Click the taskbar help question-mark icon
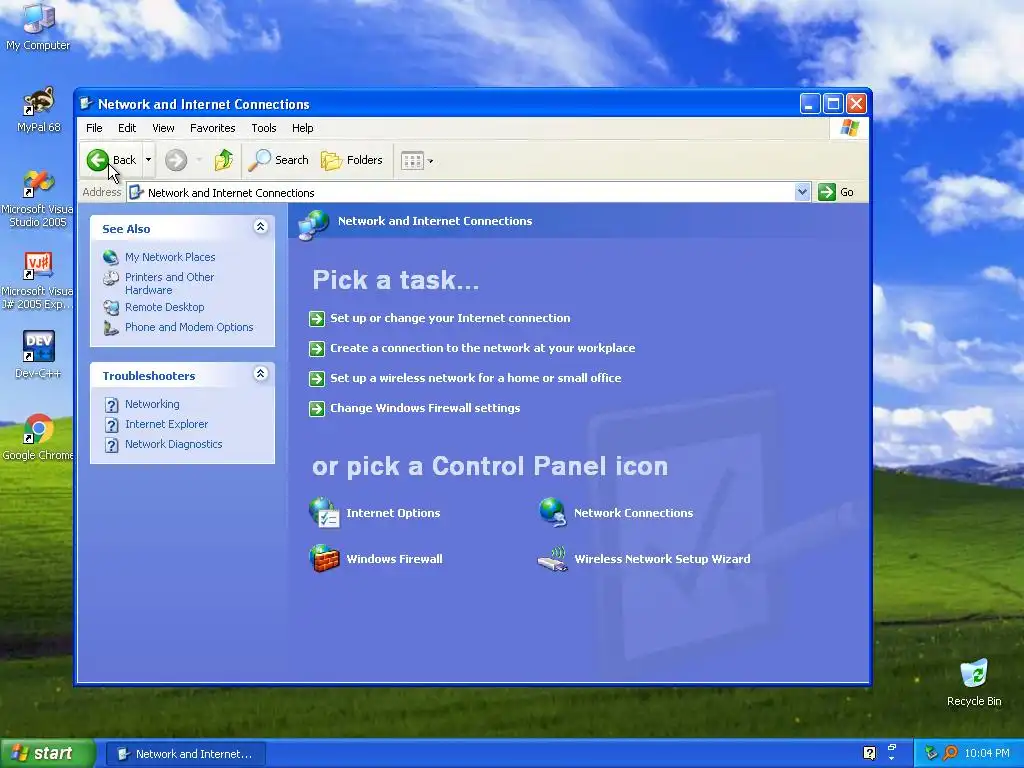 tap(869, 754)
